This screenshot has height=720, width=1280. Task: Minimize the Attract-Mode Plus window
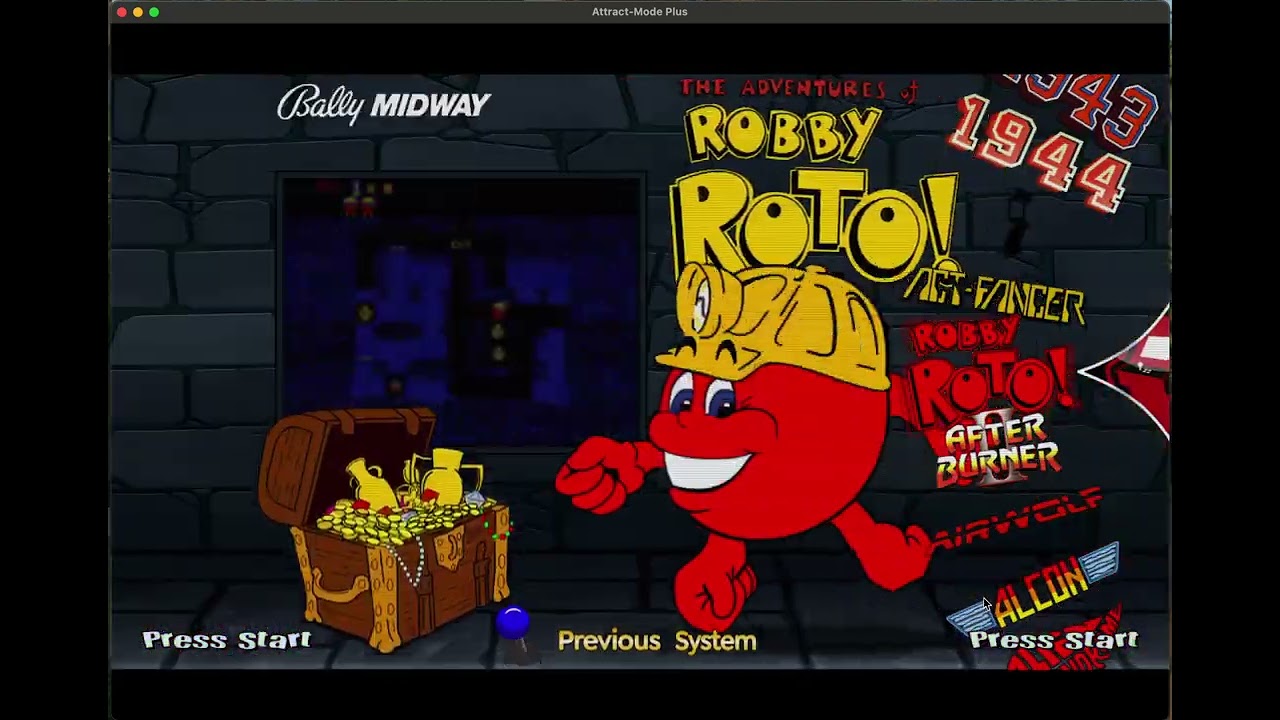click(x=138, y=12)
